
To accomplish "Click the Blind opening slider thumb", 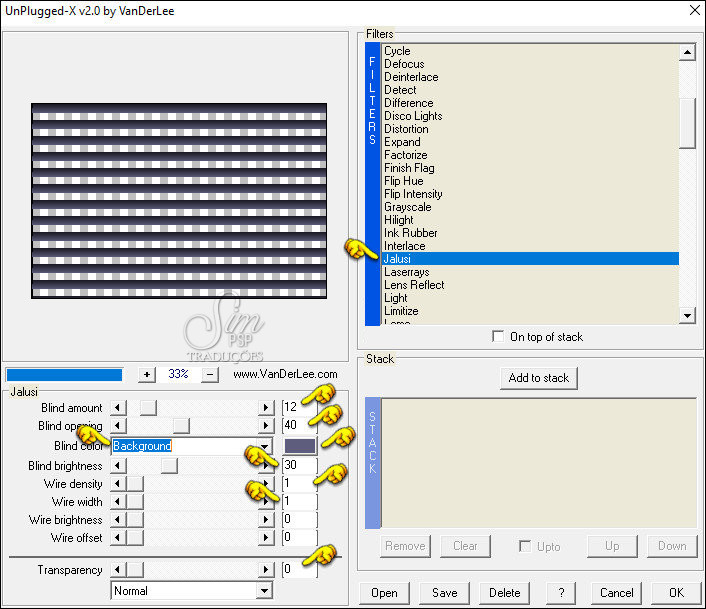I will [181, 426].
